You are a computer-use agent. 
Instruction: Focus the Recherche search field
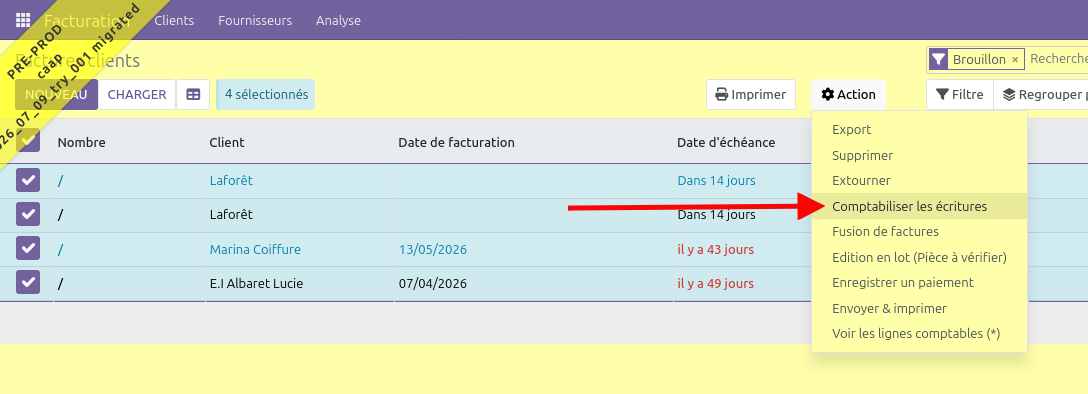click(1057, 60)
